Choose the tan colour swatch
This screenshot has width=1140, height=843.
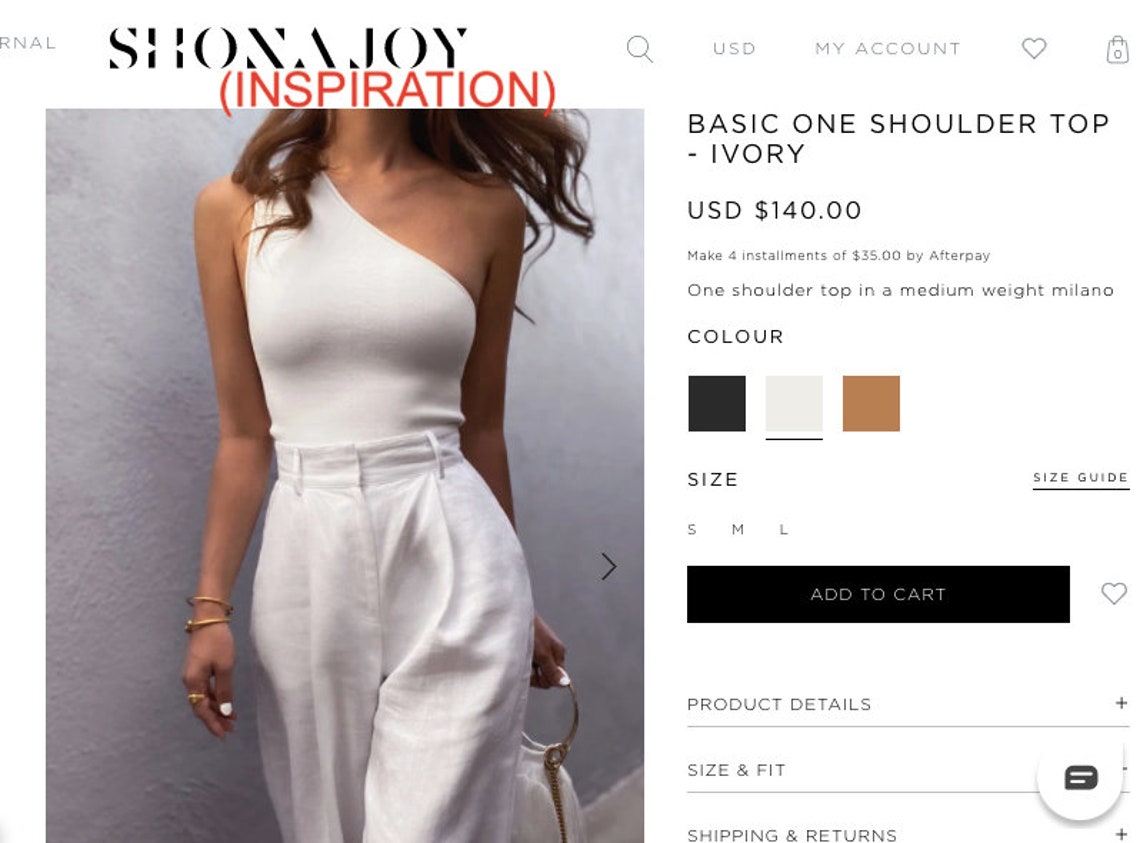[x=871, y=404]
